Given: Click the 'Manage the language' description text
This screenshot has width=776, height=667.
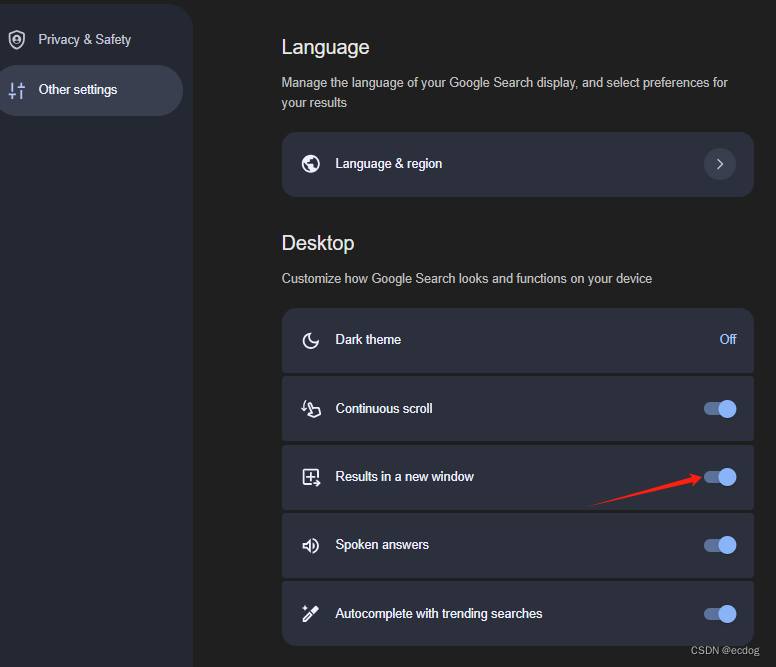Looking at the screenshot, I should click(504, 93).
